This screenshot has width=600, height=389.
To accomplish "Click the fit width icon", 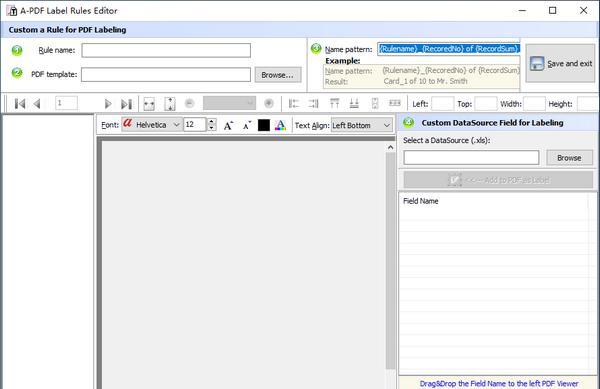I will pos(149,104).
